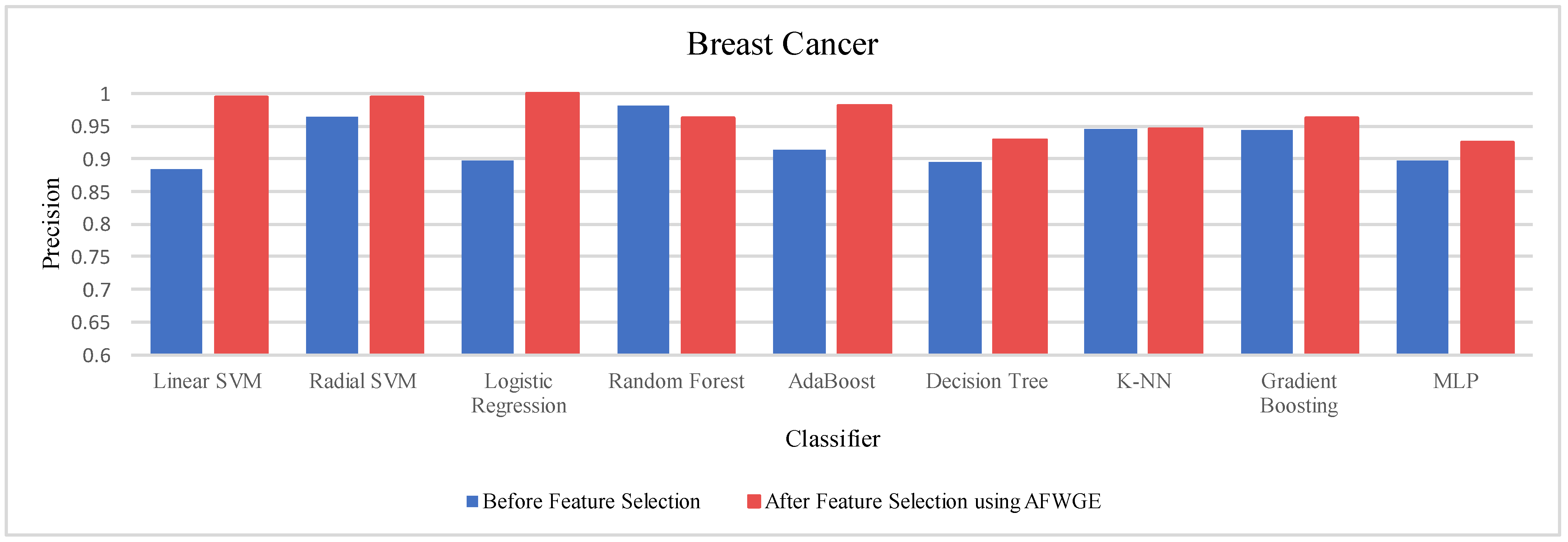Click the blue Random Forest bar
Image resolution: width=1568 pixels, height=542 pixels.
[x=643, y=229]
